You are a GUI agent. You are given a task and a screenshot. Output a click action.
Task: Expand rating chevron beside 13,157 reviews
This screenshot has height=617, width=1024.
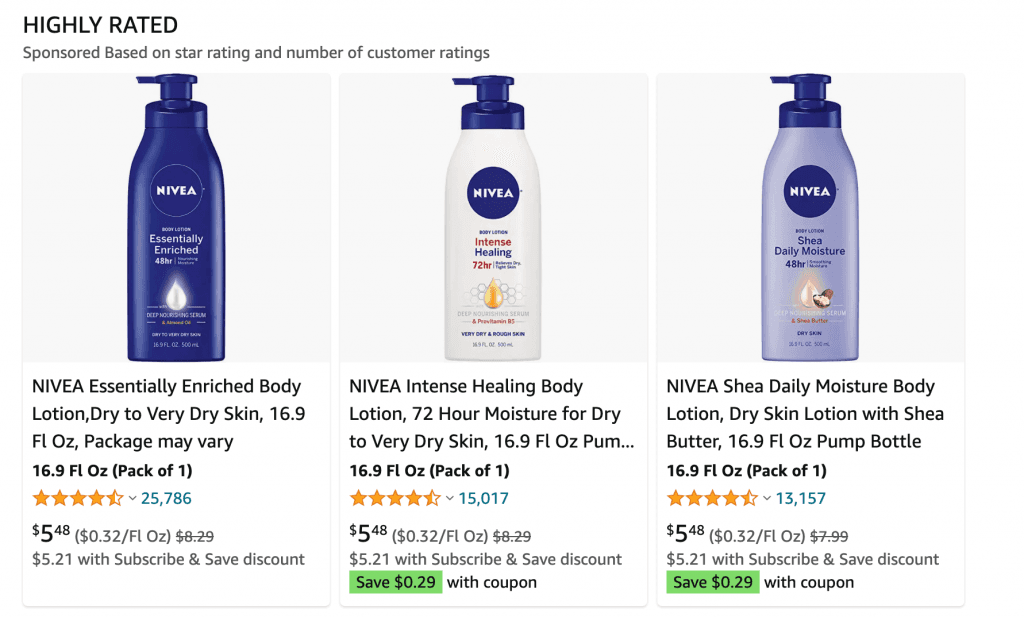click(767, 498)
